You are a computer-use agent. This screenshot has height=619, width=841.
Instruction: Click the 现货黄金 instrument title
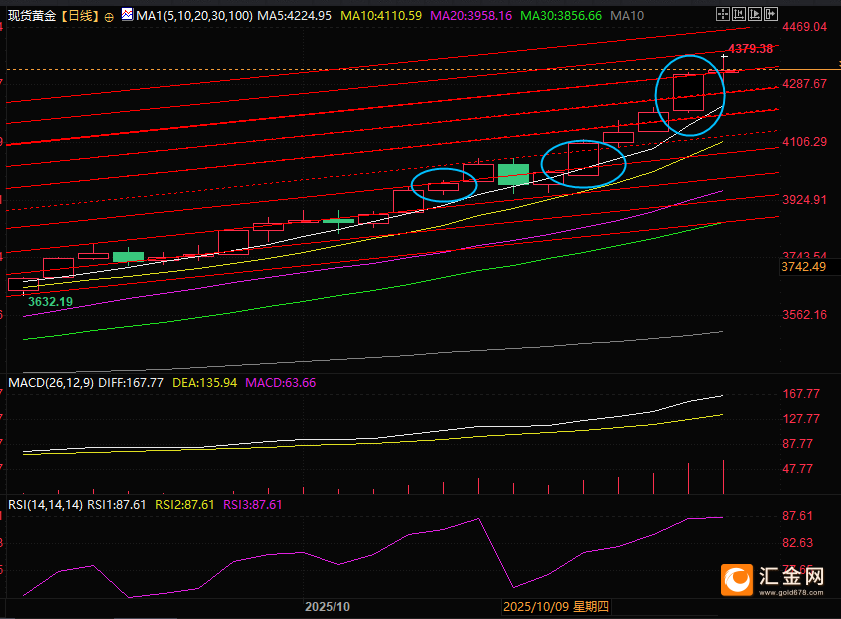point(30,16)
